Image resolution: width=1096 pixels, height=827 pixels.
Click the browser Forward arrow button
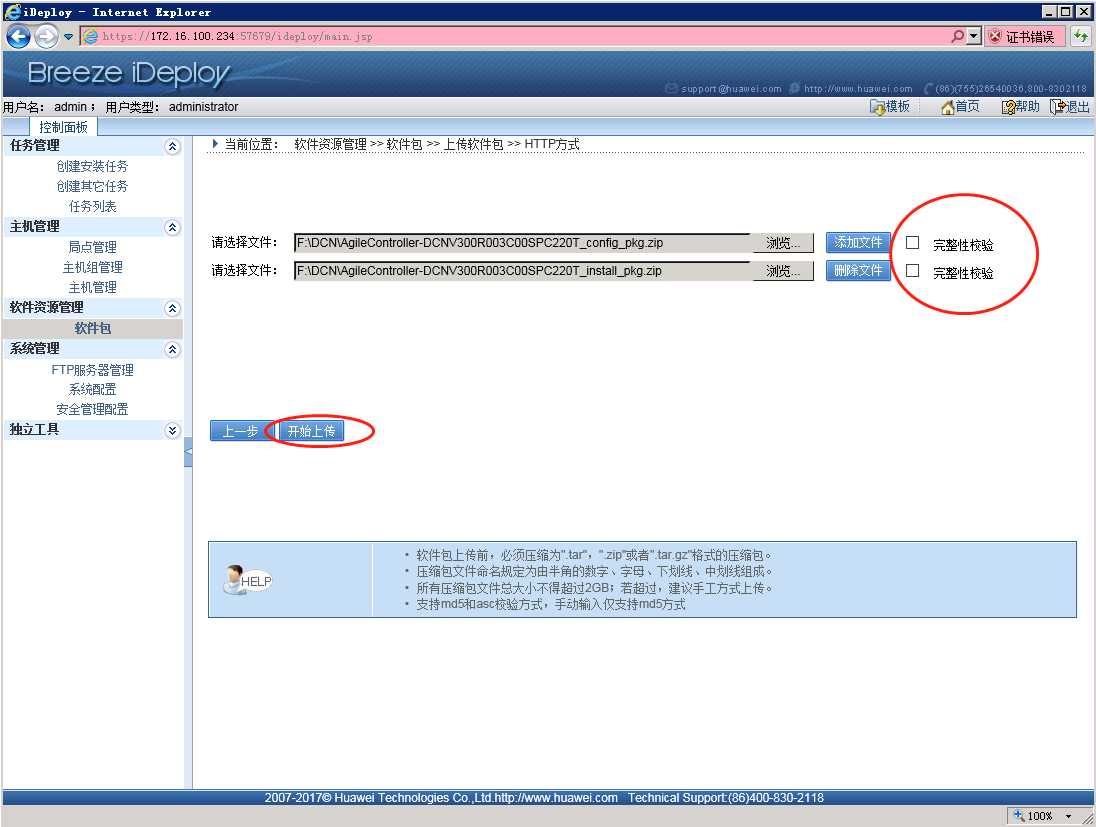47,36
